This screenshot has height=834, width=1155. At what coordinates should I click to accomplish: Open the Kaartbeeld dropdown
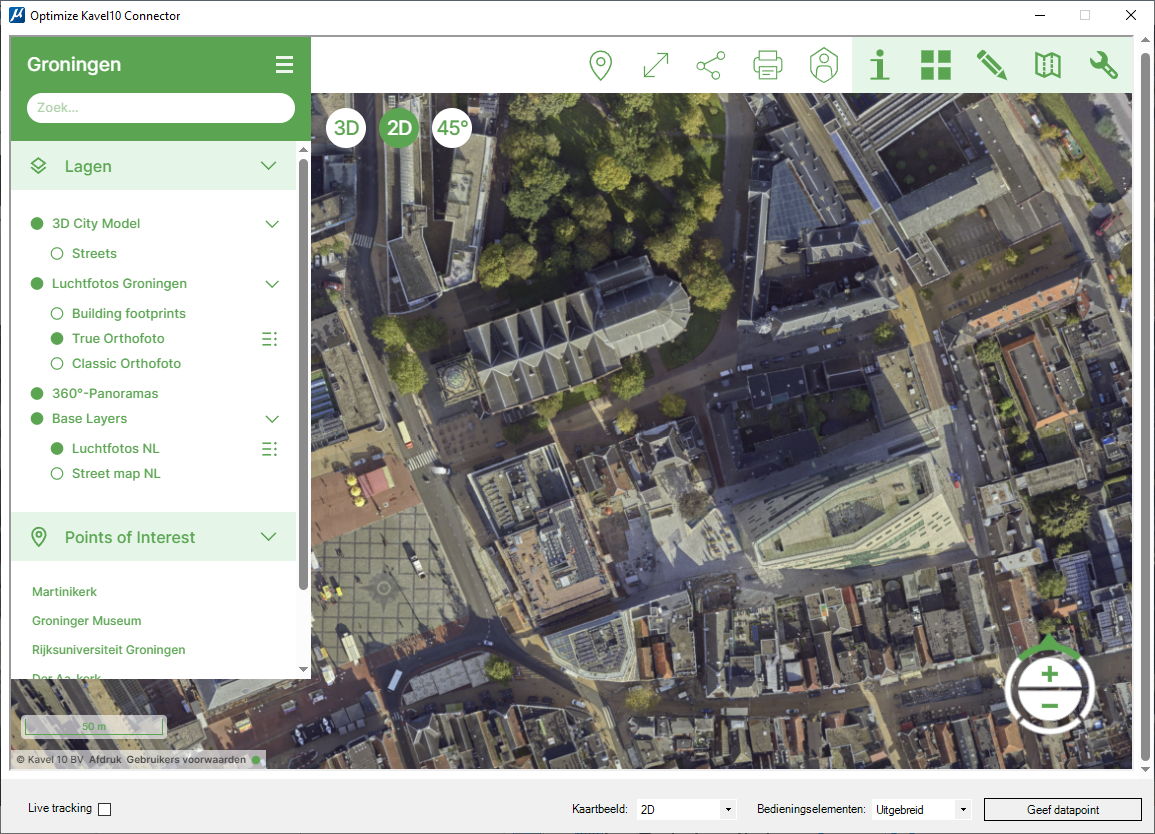[686, 809]
